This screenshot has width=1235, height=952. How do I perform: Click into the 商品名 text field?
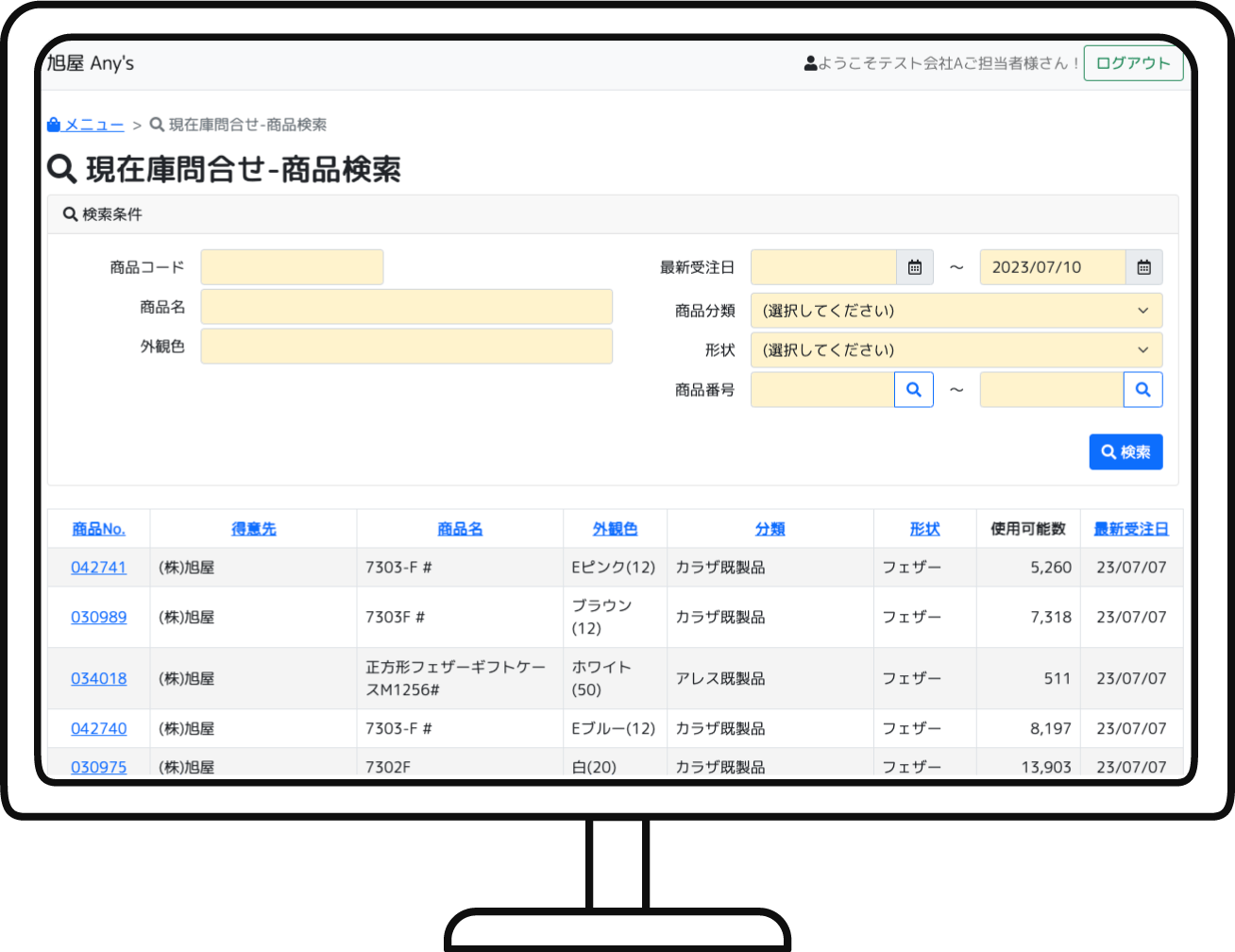[x=406, y=307]
